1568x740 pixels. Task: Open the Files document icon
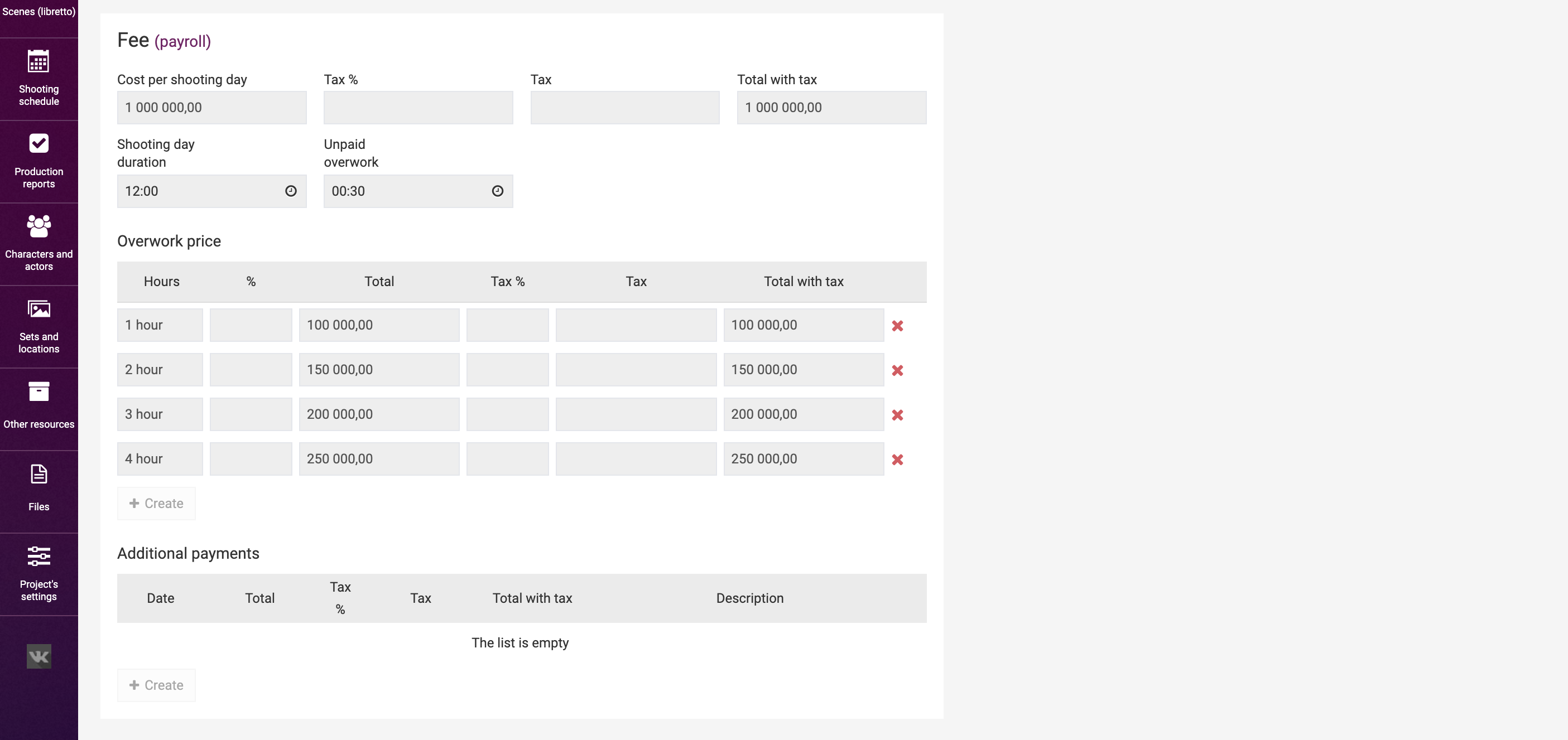tap(39, 474)
